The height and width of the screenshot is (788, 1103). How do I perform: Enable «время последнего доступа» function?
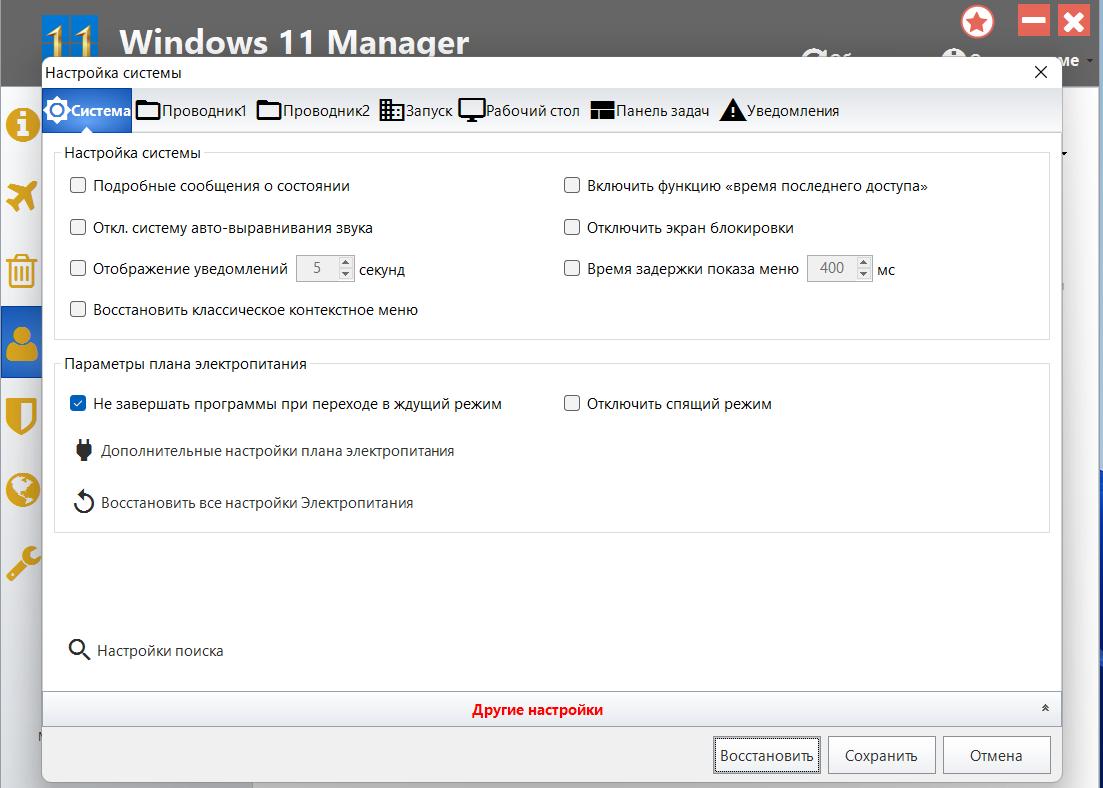[x=572, y=186]
